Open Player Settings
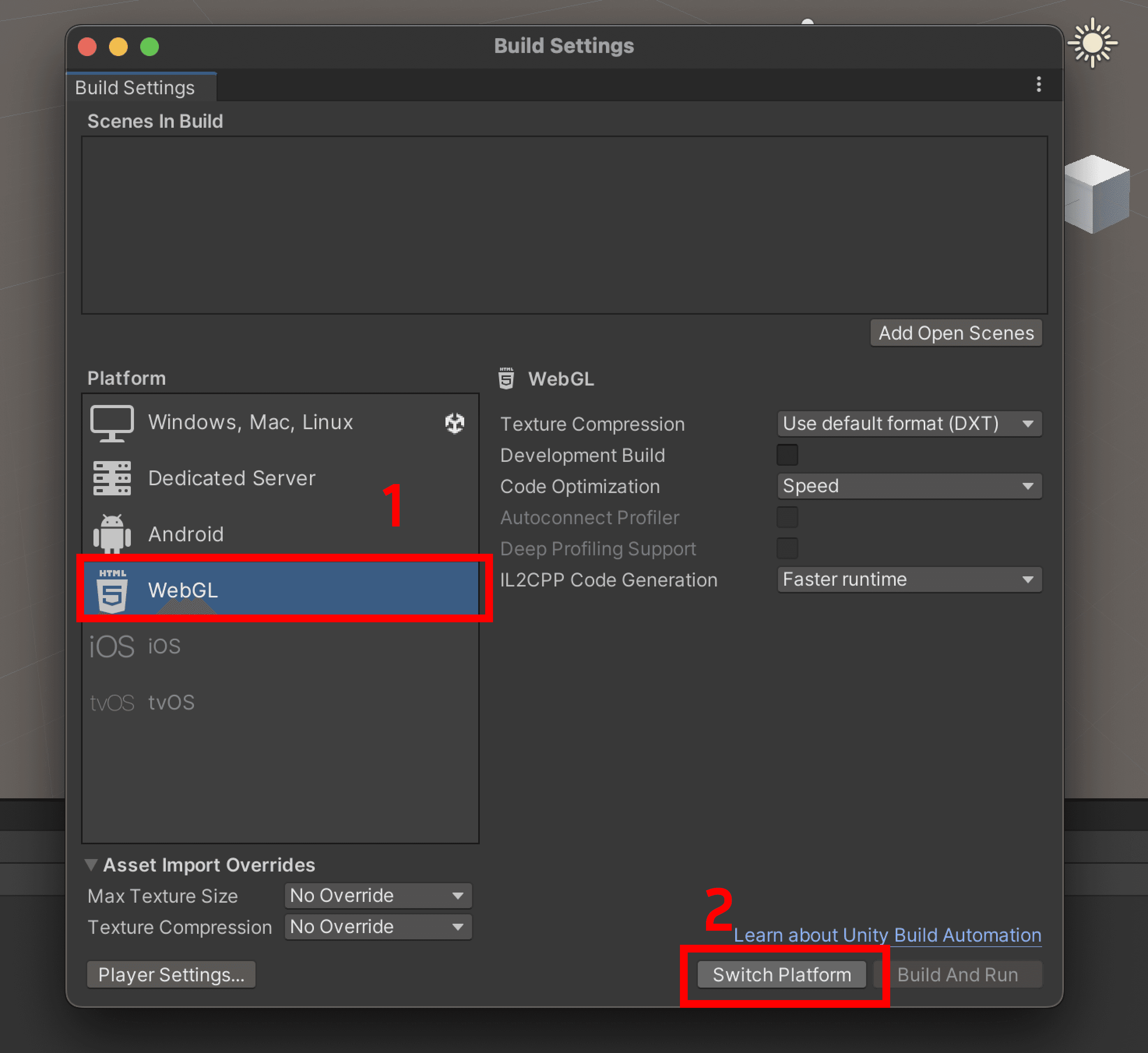 point(171,975)
